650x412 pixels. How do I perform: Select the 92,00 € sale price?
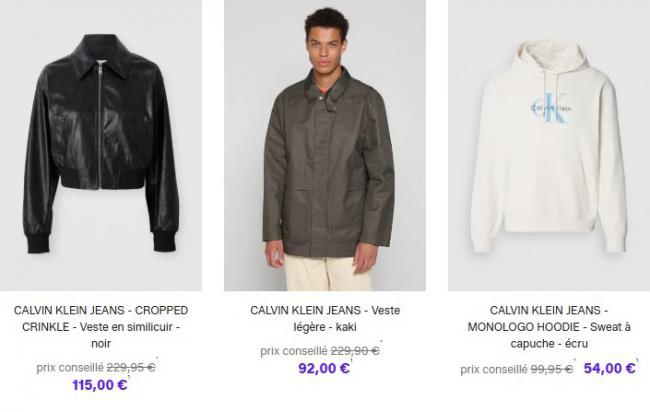click(324, 368)
